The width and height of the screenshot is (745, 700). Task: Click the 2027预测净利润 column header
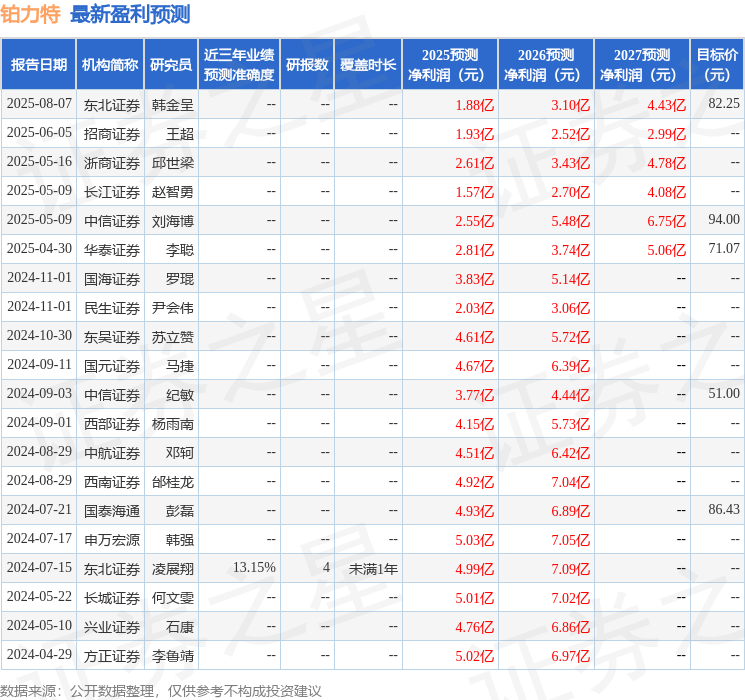(x=642, y=65)
